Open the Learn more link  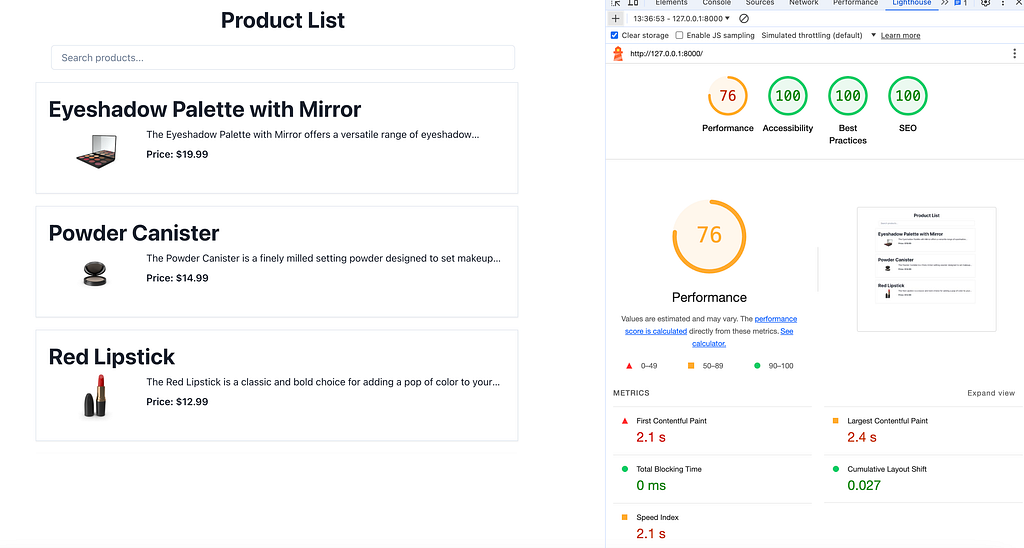(900, 35)
